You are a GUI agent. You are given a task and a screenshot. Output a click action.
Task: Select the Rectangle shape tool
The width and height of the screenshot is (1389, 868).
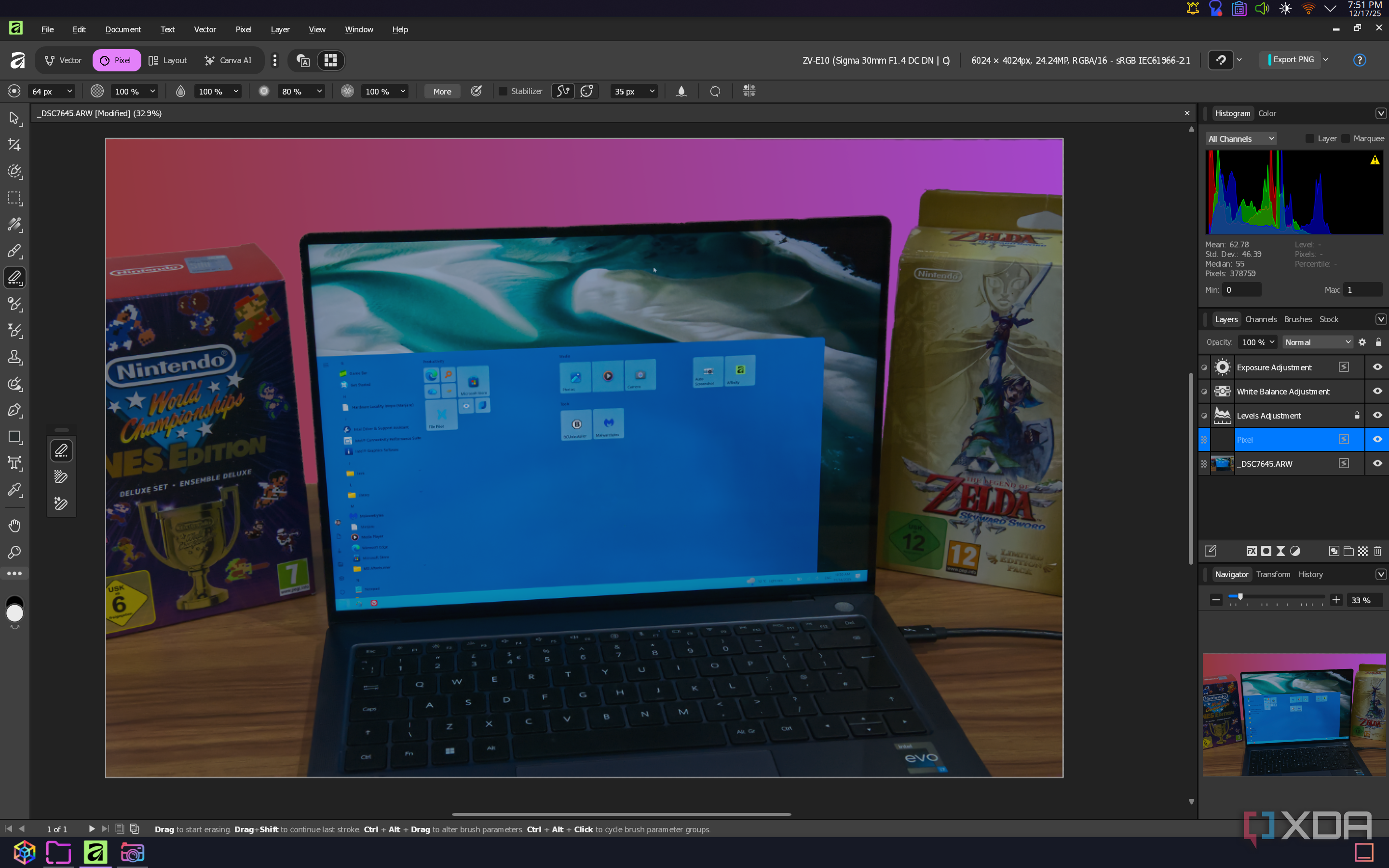[14, 437]
